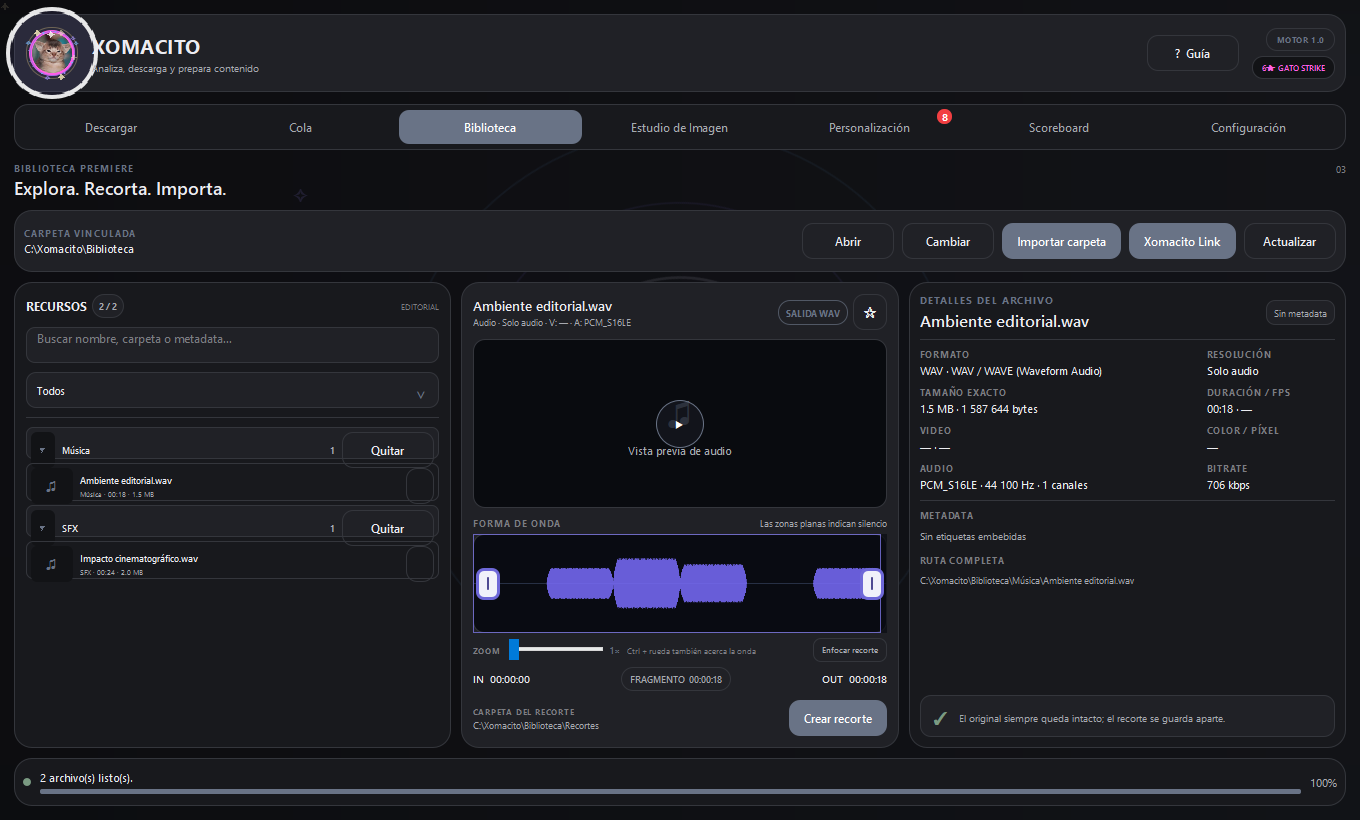
Task: Click the 100% progress value in the status bar
Action: click(x=1323, y=783)
